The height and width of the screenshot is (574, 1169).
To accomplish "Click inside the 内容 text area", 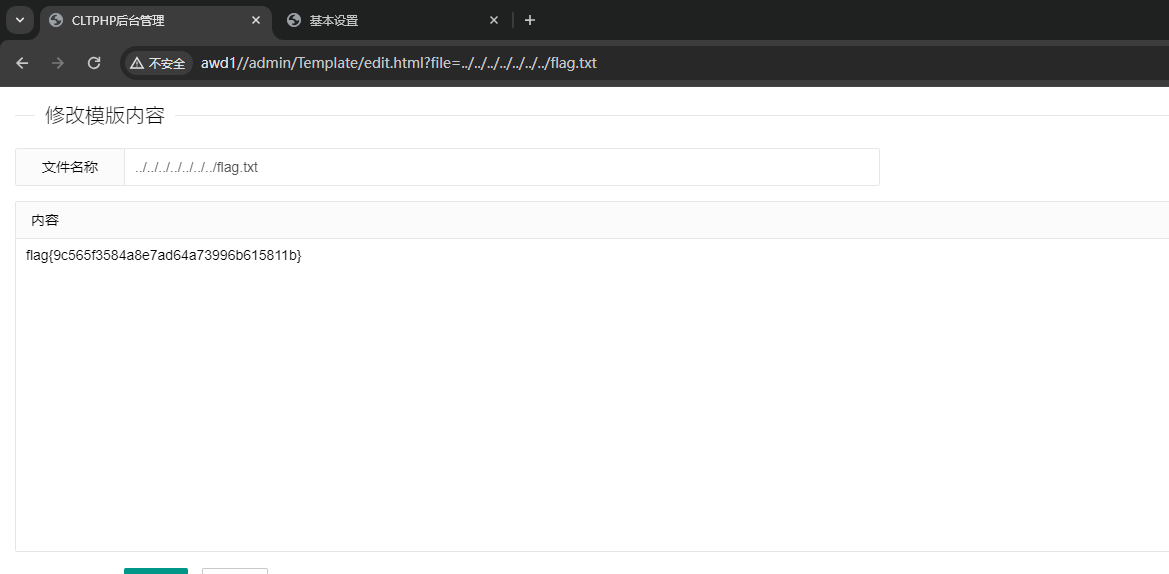I will pos(592,395).
